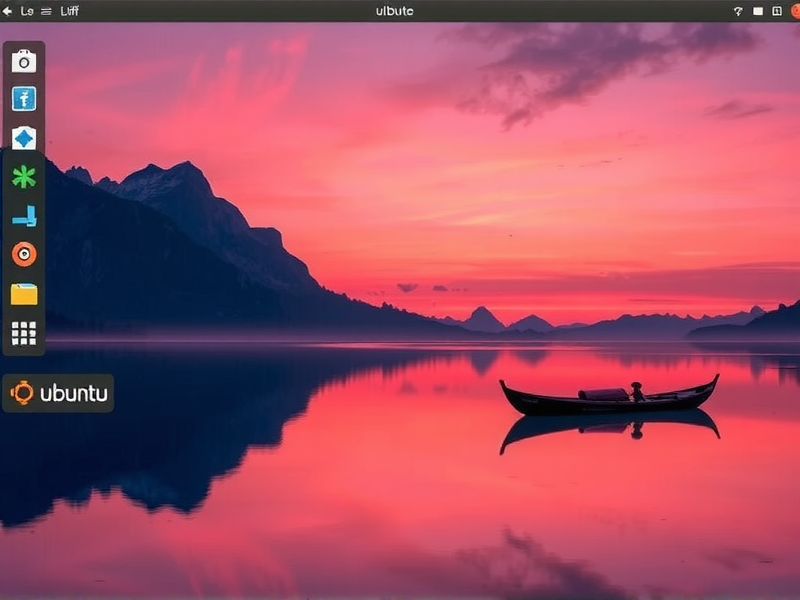Click the boat on the lake wallpaper

point(608,396)
